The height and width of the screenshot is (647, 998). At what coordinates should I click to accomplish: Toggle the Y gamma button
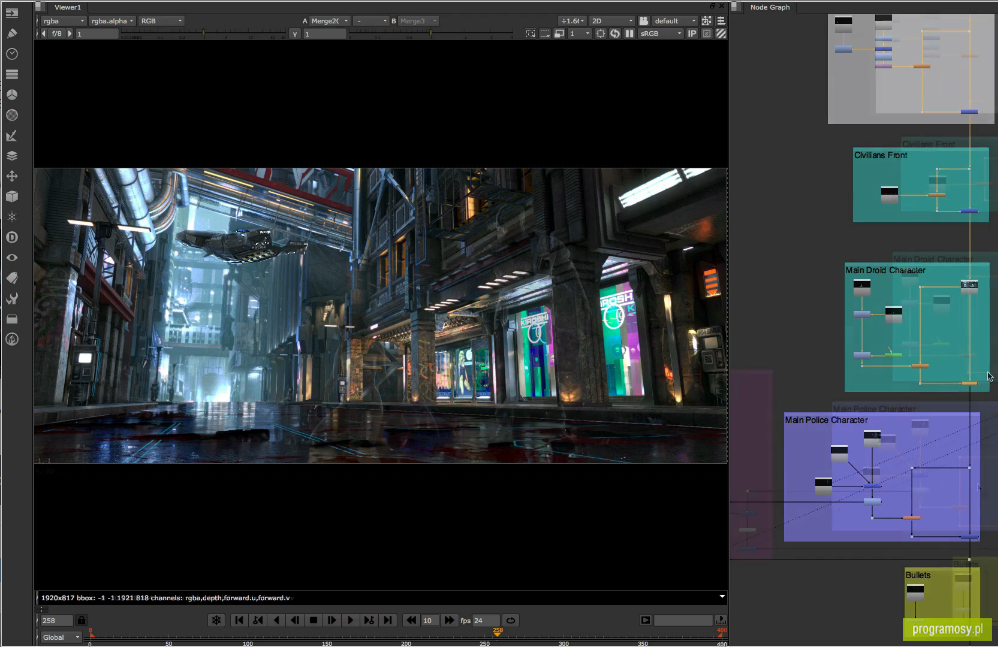tap(294, 34)
